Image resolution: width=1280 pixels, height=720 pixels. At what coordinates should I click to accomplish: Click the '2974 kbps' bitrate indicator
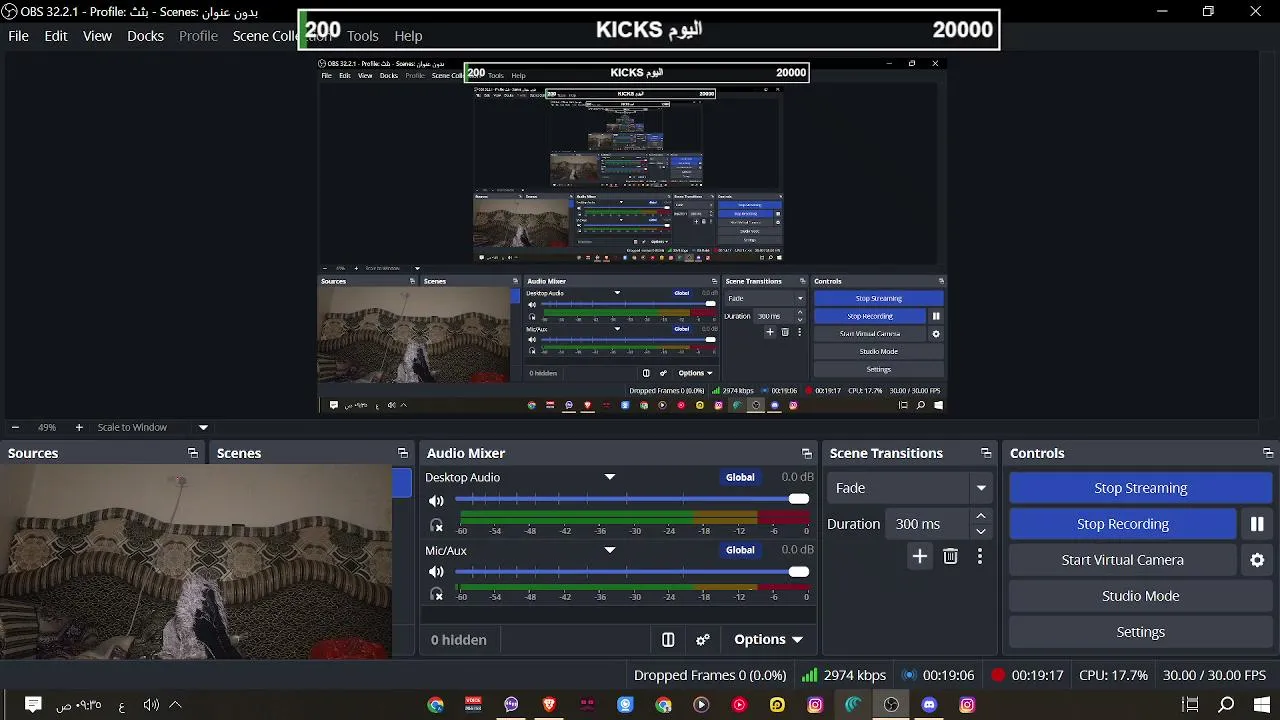pyautogui.click(x=844, y=675)
